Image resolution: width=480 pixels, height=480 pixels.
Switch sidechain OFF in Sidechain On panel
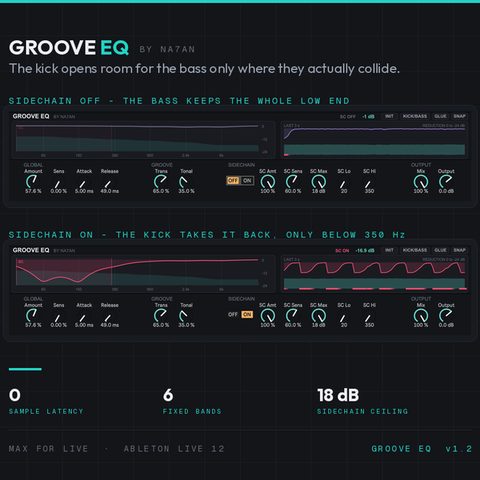coord(233,314)
